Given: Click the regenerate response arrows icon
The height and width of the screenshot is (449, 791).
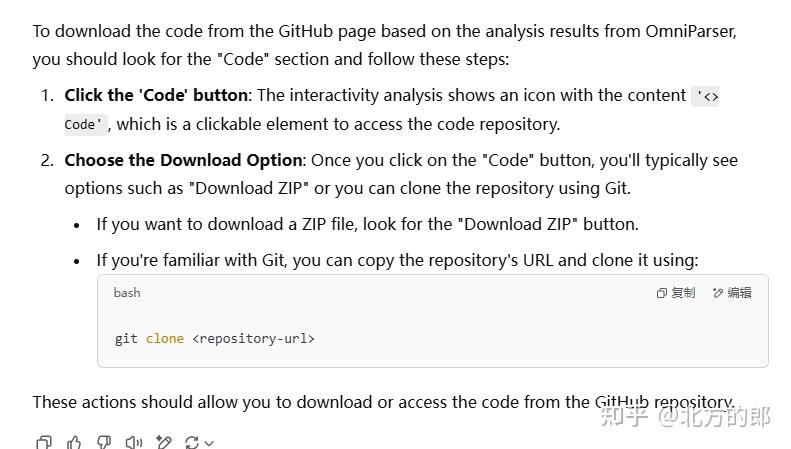Looking at the screenshot, I should tap(192, 442).
